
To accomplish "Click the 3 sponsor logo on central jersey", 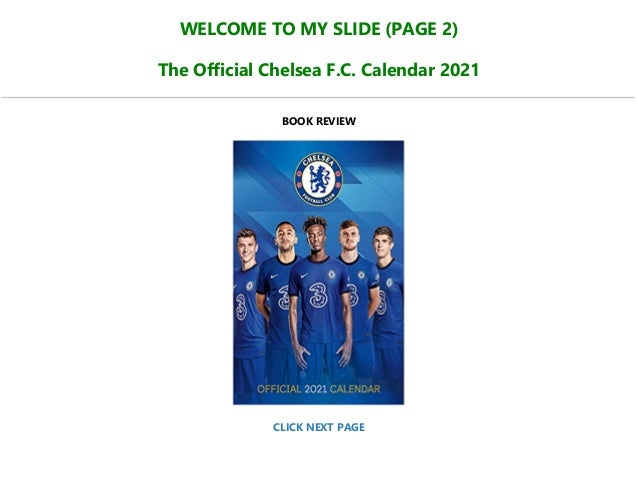I will tap(318, 295).
